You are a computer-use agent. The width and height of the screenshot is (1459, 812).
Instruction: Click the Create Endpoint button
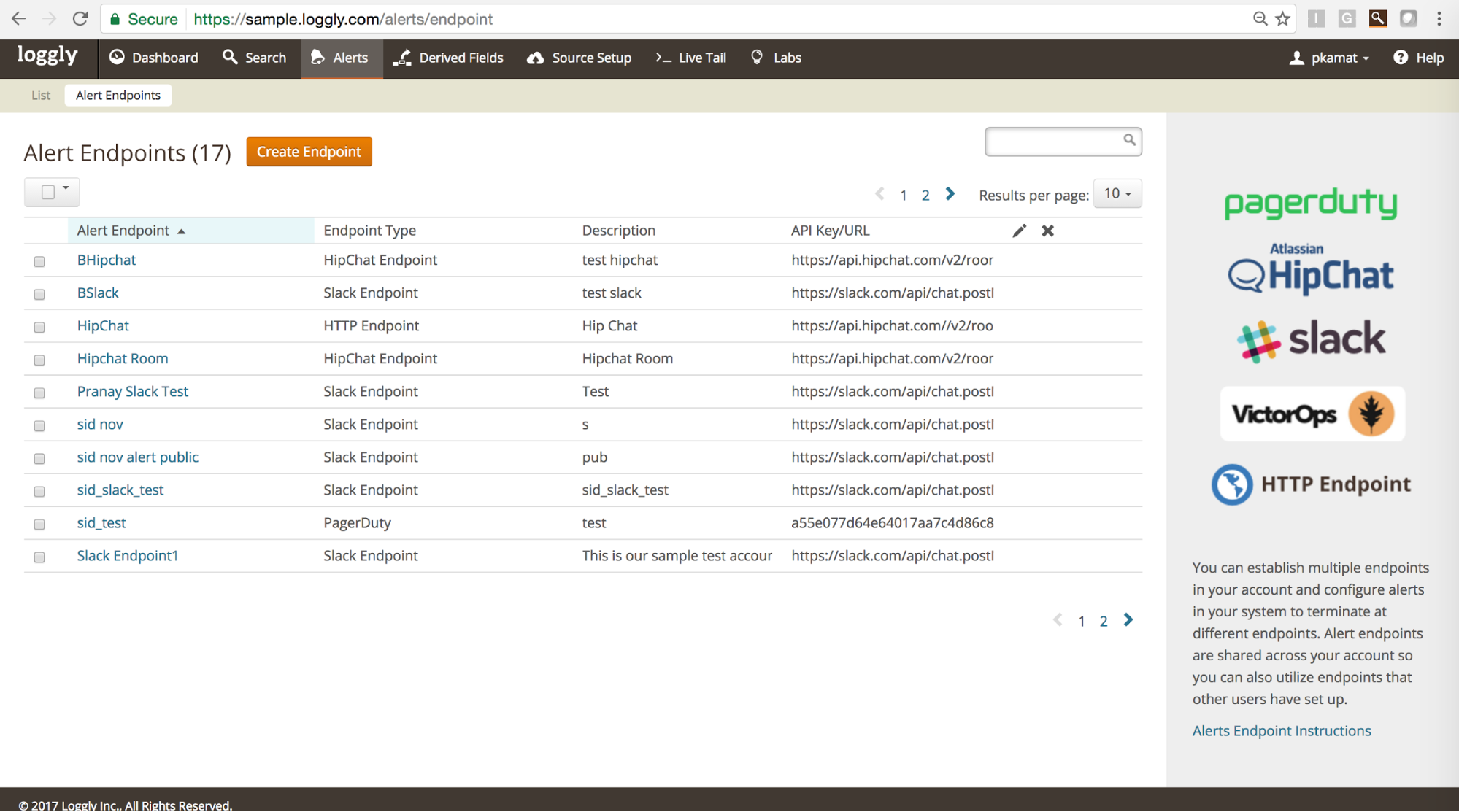[x=309, y=152]
